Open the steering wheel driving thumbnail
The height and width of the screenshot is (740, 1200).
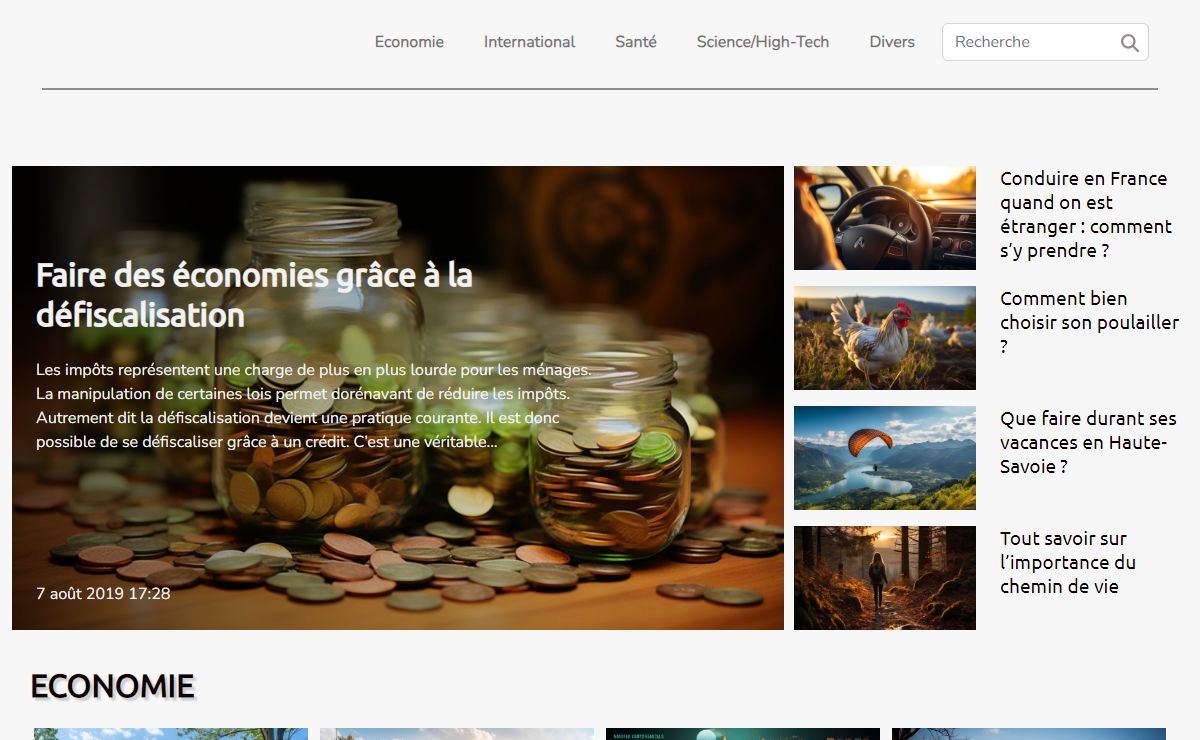(885, 218)
